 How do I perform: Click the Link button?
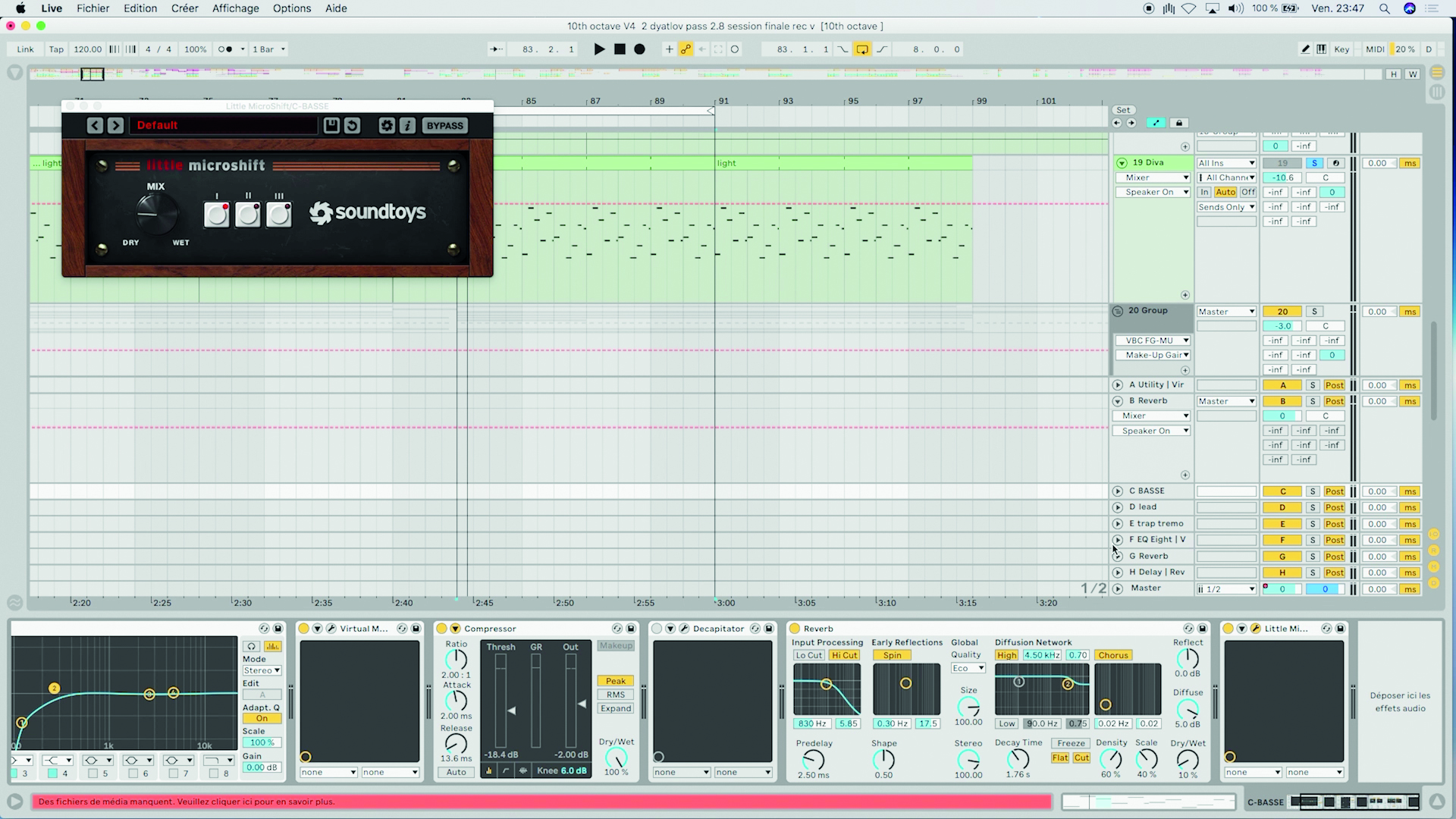25,49
